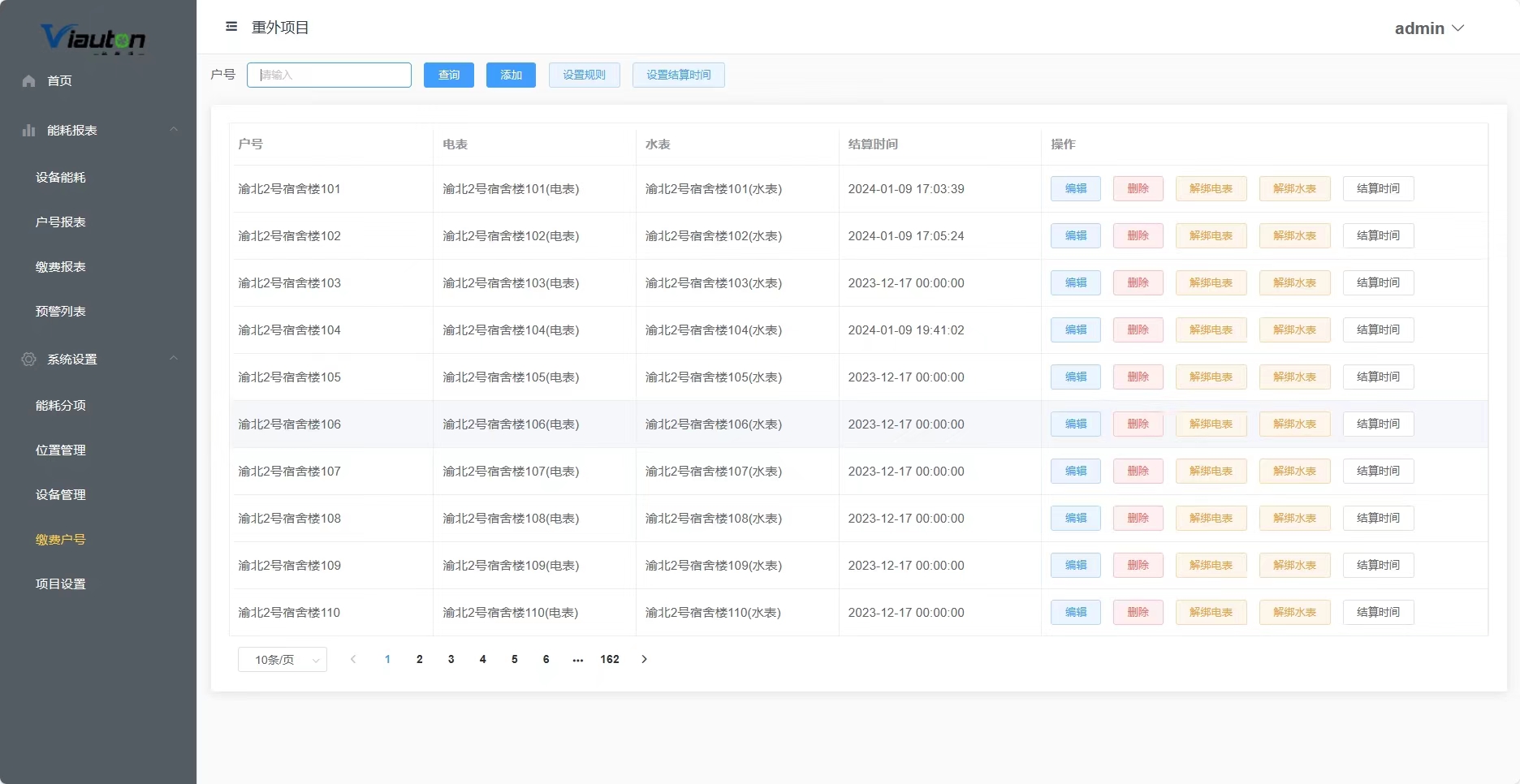Image resolution: width=1520 pixels, height=784 pixels.
Task: Click the bar chart icon beside 能耗报表
Action: (x=29, y=130)
